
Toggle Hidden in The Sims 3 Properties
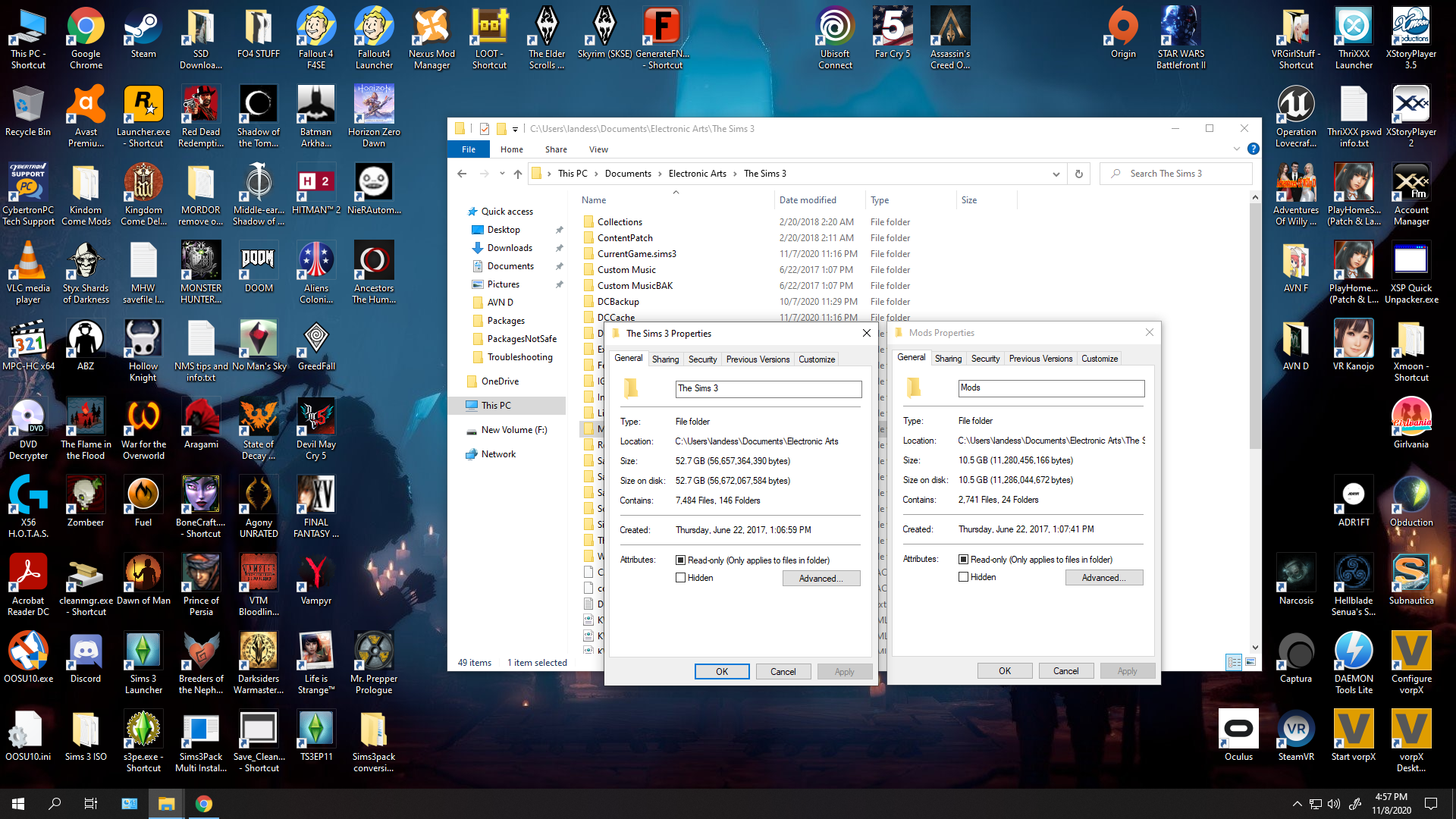point(680,578)
